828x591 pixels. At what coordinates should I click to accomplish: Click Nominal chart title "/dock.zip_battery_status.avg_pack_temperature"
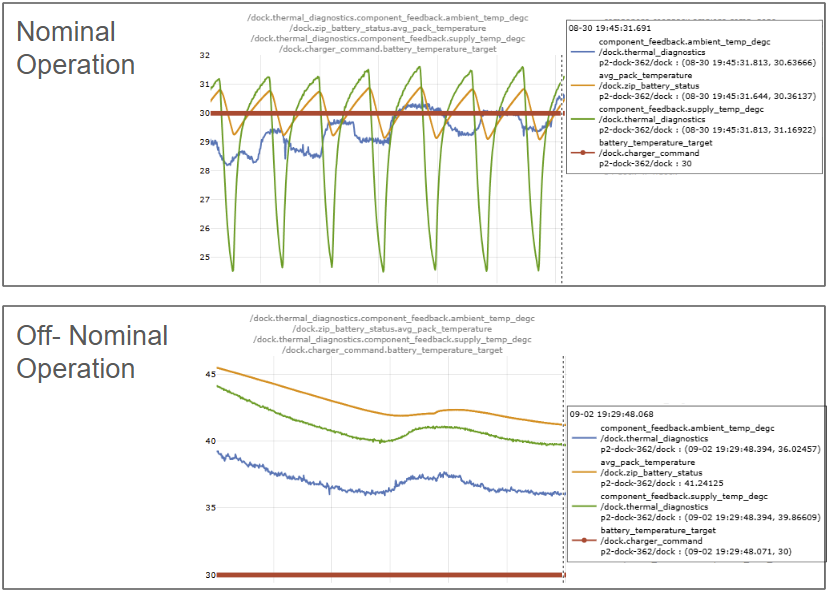pos(388,28)
